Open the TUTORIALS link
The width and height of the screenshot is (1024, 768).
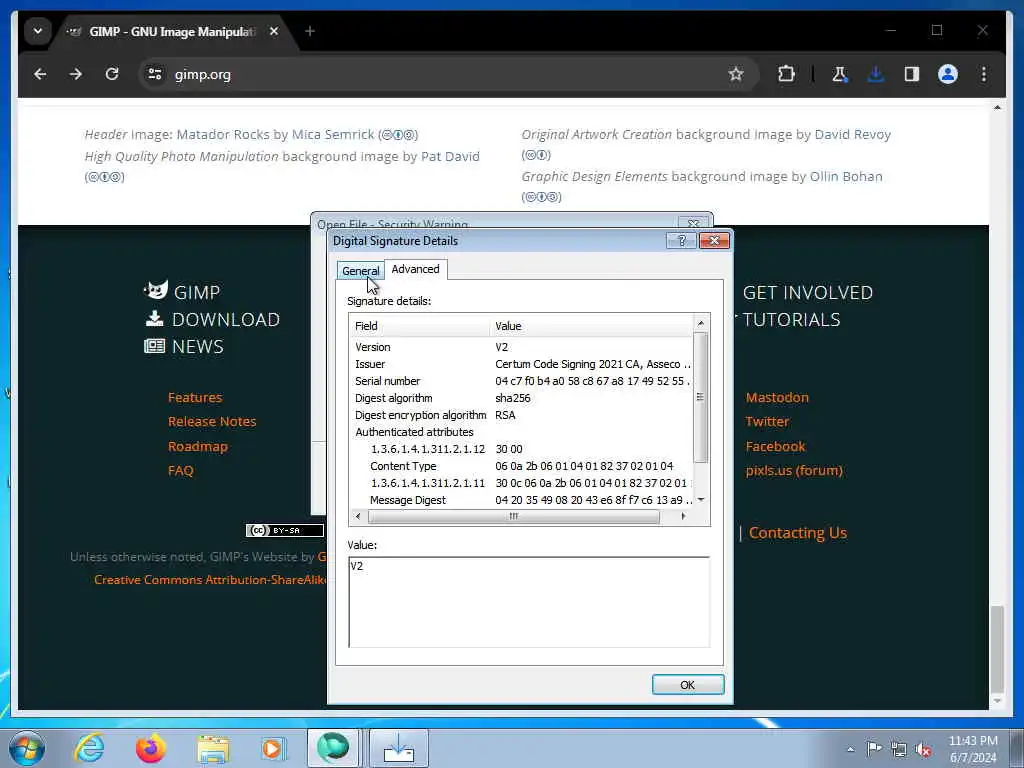pyautogui.click(x=792, y=319)
